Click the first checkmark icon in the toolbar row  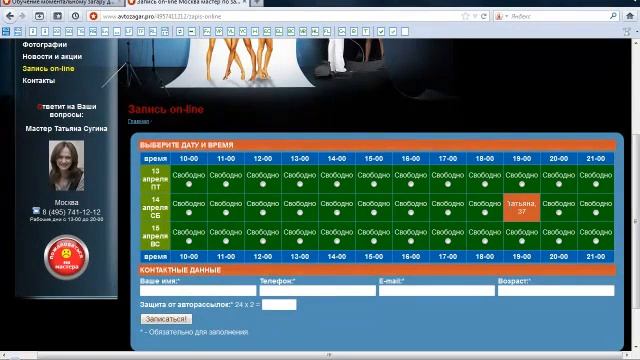(x=381, y=31)
